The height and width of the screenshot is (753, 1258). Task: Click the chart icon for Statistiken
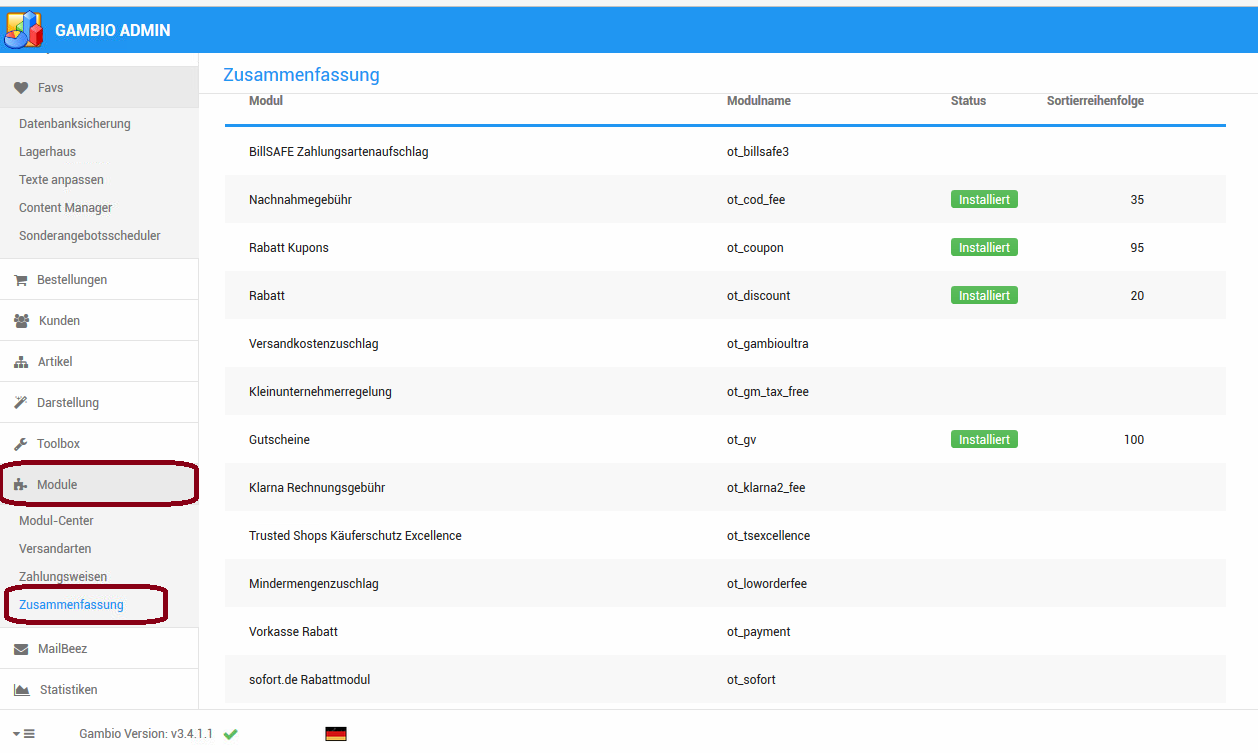(21, 690)
